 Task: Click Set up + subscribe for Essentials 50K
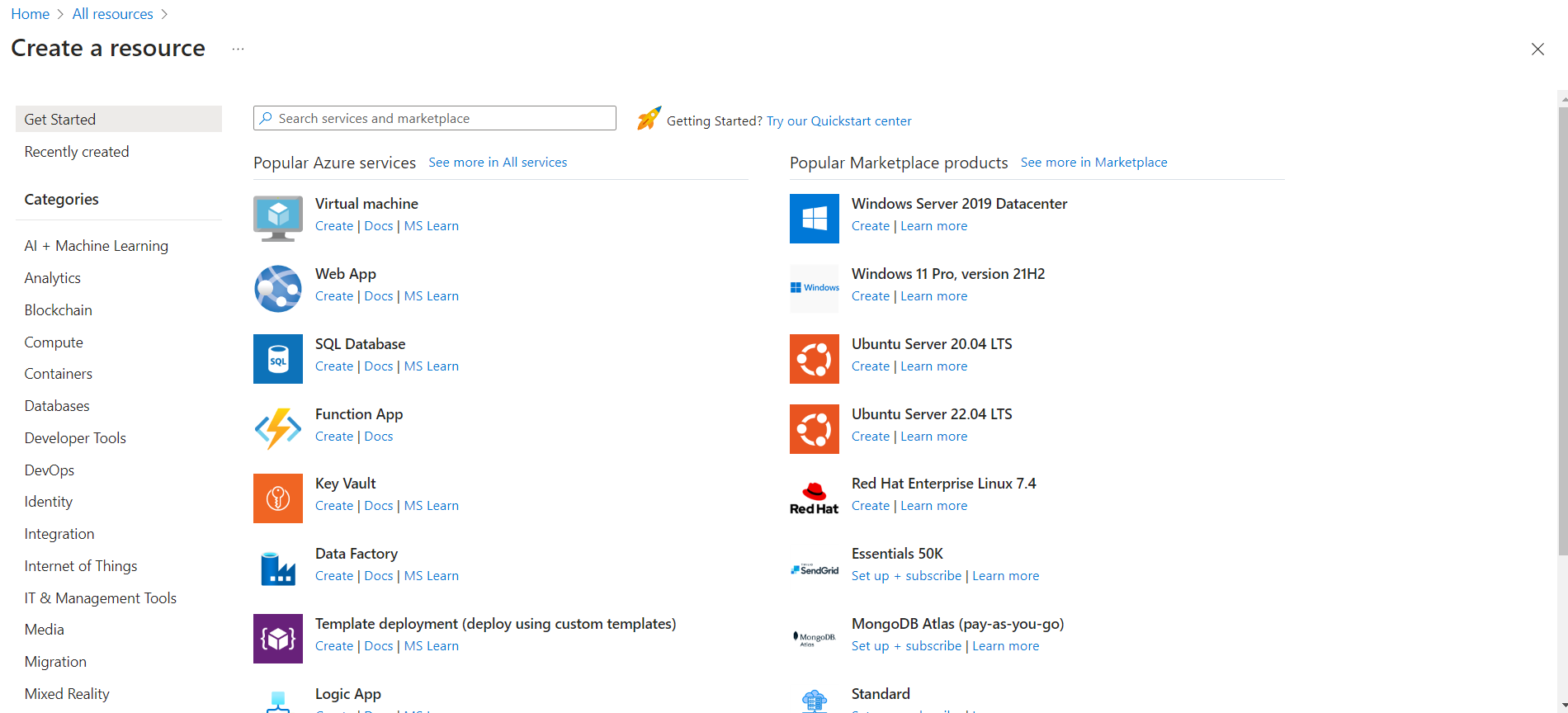(907, 576)
